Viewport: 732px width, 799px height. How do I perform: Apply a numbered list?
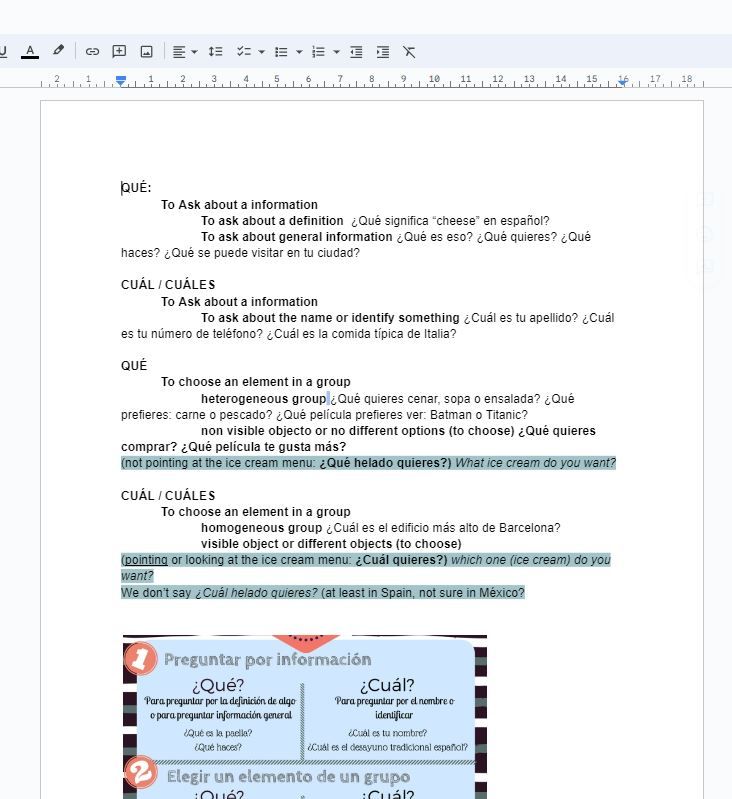point(318,51)
